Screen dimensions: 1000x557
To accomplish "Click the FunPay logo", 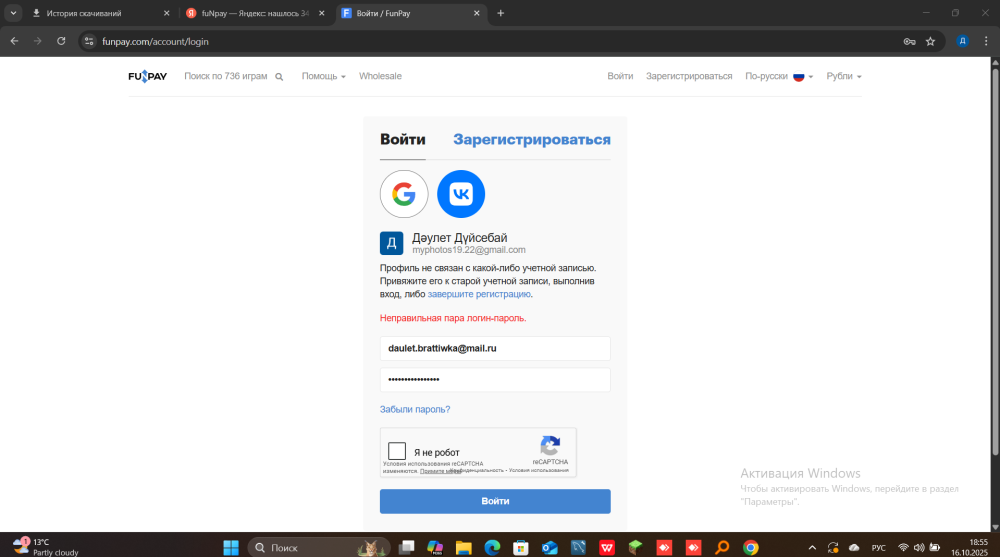I will coord(147,77).
